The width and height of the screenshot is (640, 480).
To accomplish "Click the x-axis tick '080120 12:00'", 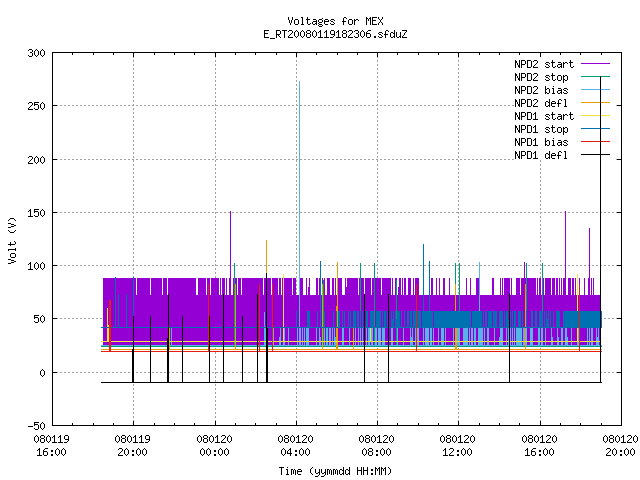I will [x=458, y=446].
